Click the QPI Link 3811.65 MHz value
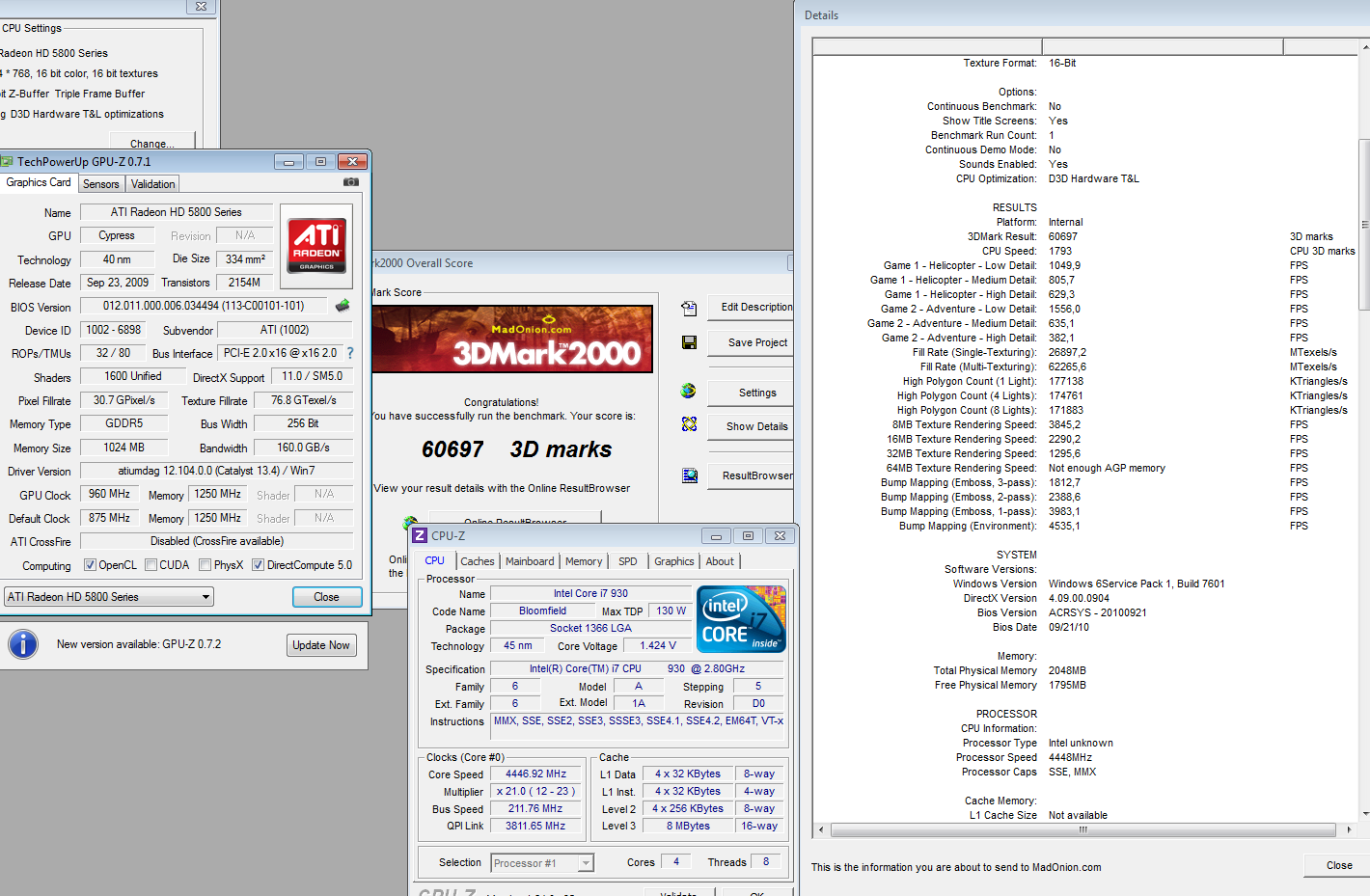Viewport: 1370px width, 896px height. (x=536, y=827)
